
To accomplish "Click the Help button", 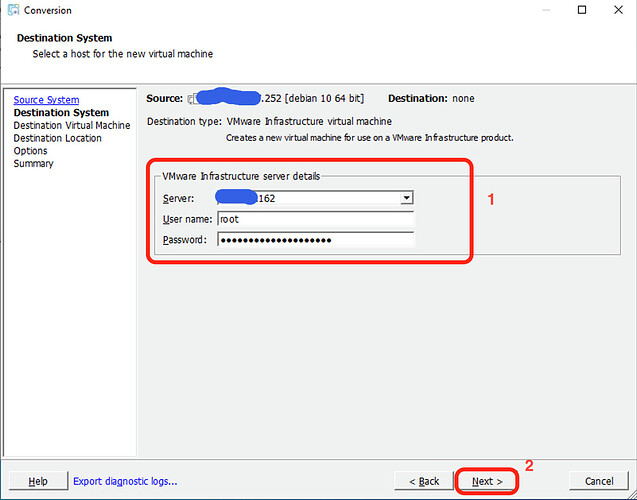I will (x=38, y=481).
